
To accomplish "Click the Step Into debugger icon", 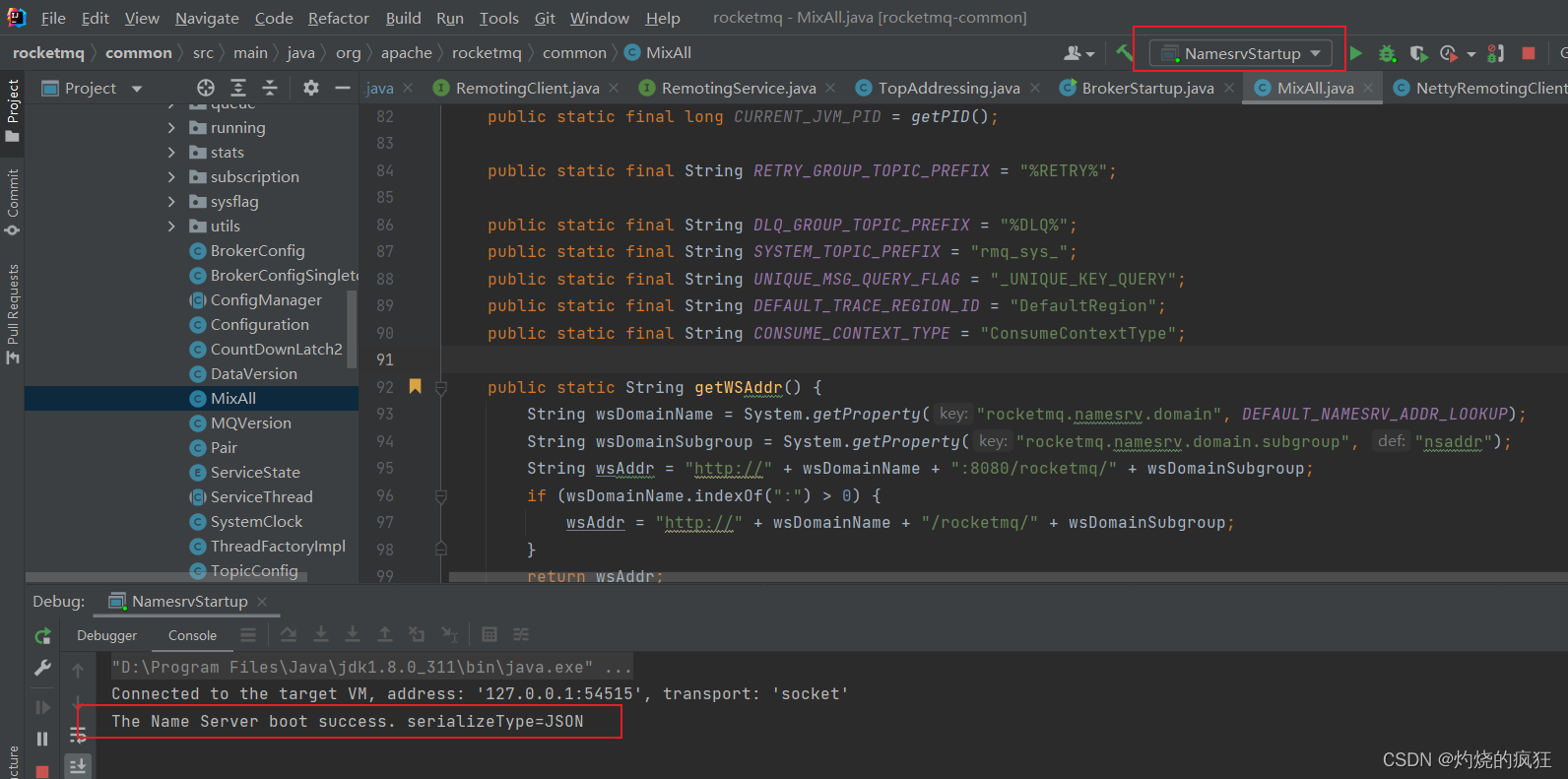I will click(321, 634).
